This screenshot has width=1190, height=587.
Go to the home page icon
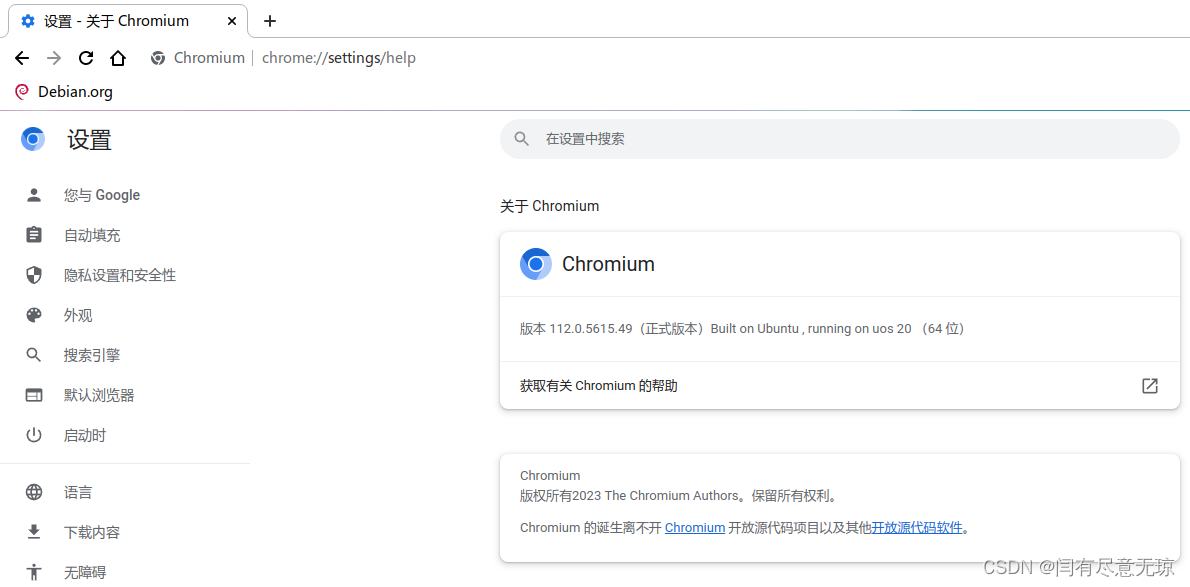(x=118, y=58)
